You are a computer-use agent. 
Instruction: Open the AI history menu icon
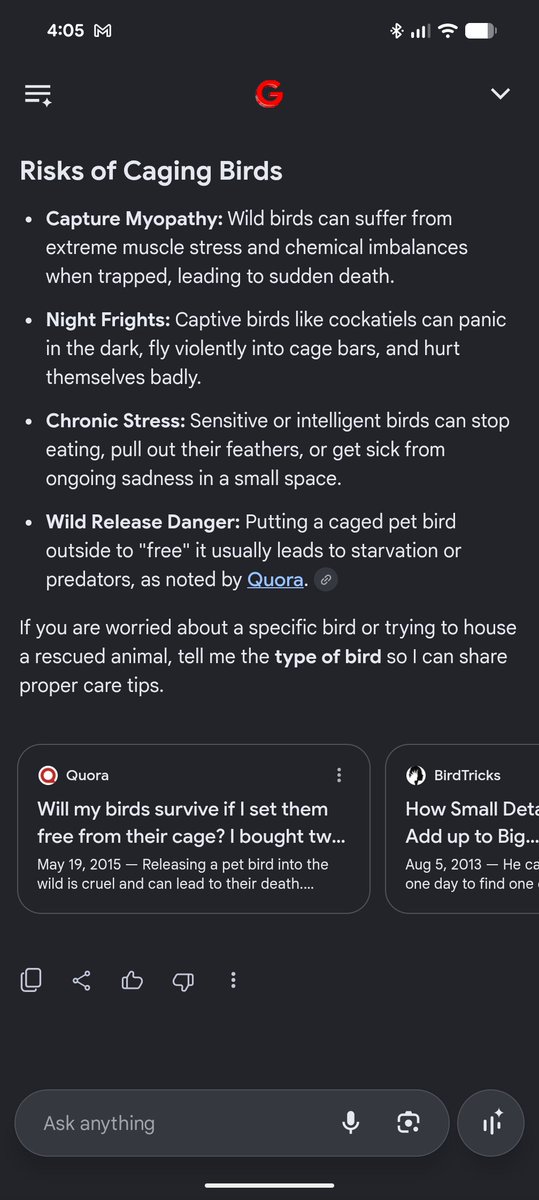pyautogui.click(x=38, y=95)
